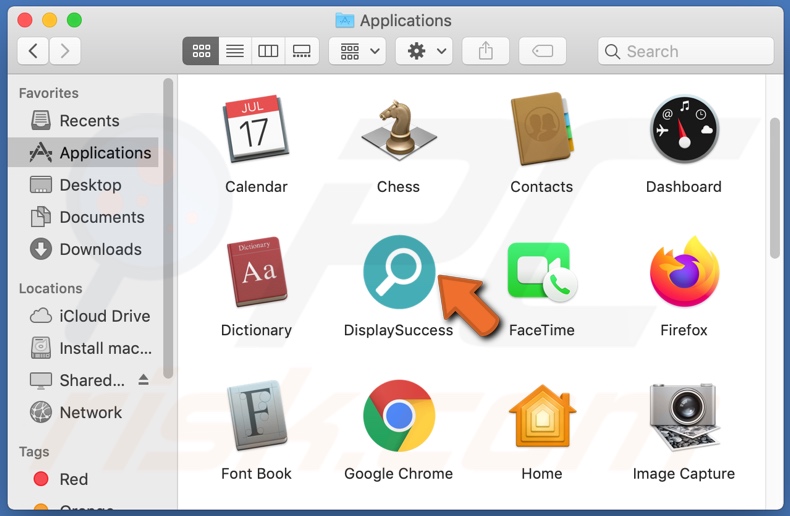Switch to column view mode
The image size is (790, 516).
click(268, 51)
